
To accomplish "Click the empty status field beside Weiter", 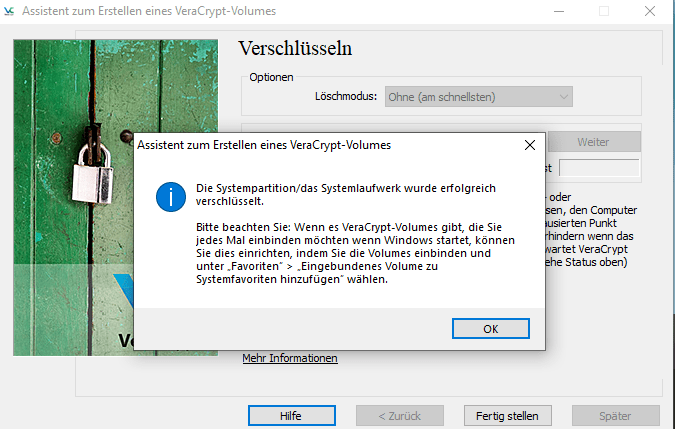I will click(599, 168).
